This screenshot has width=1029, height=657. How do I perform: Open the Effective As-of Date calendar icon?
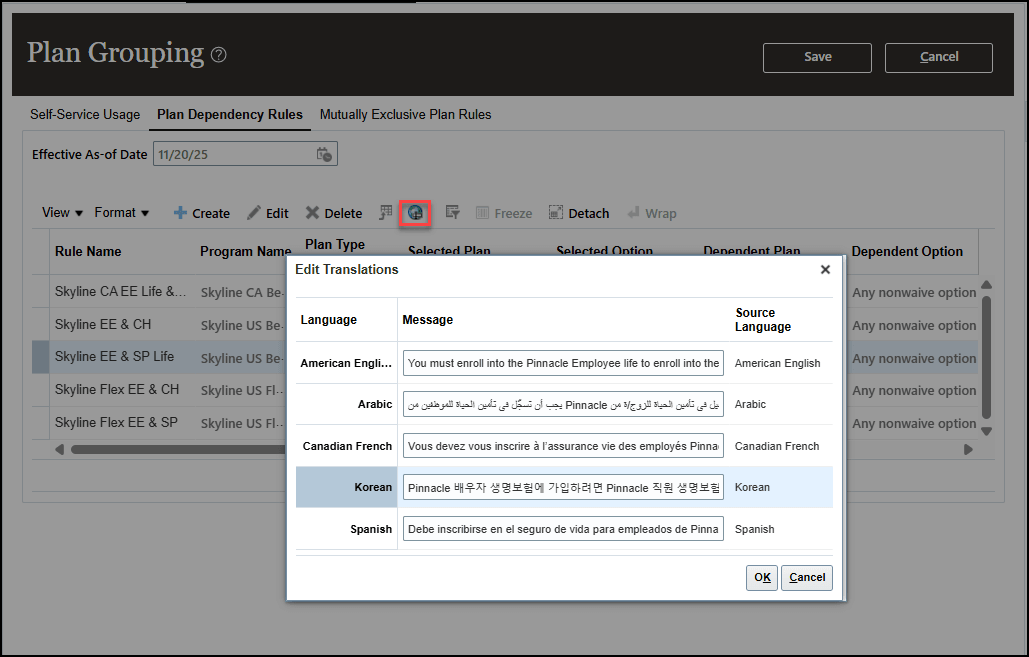323,154
